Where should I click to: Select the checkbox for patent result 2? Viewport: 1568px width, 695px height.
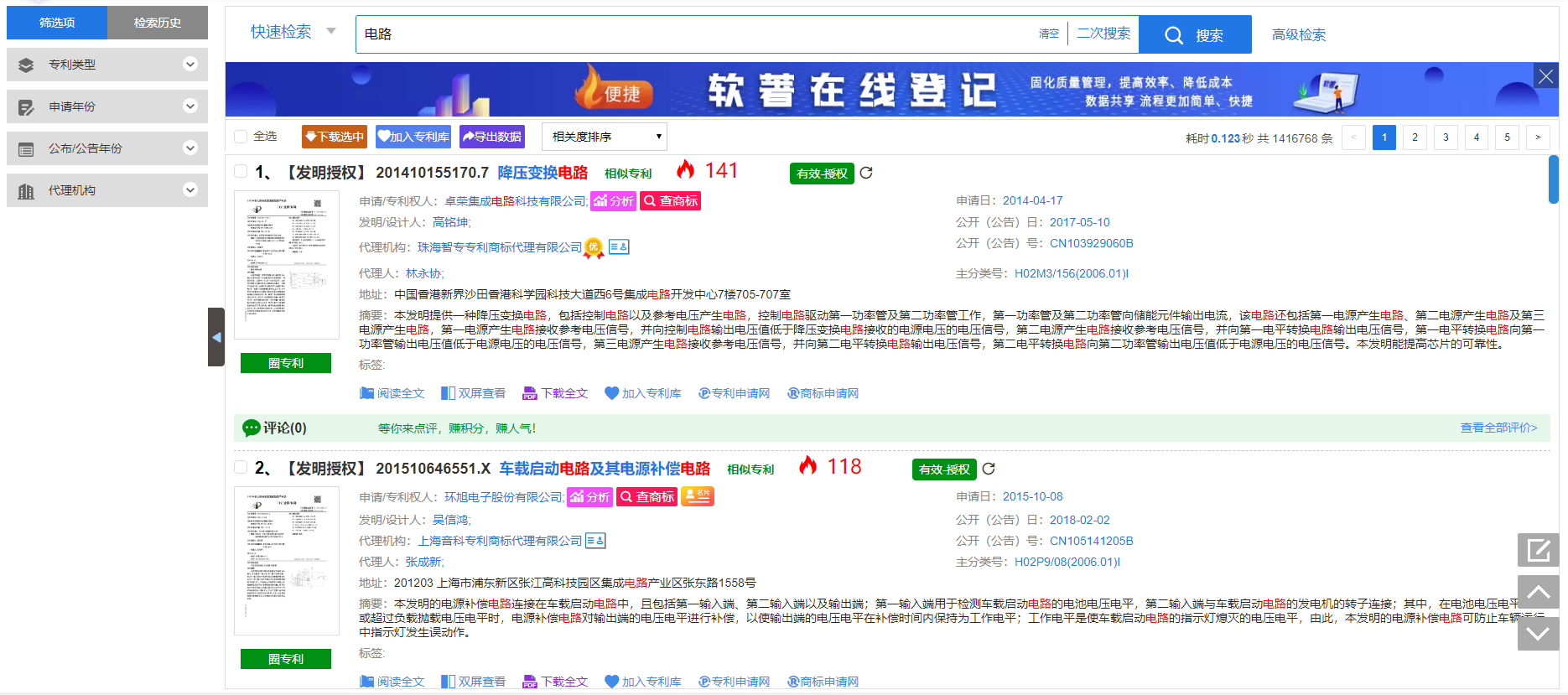pos(241,468)
